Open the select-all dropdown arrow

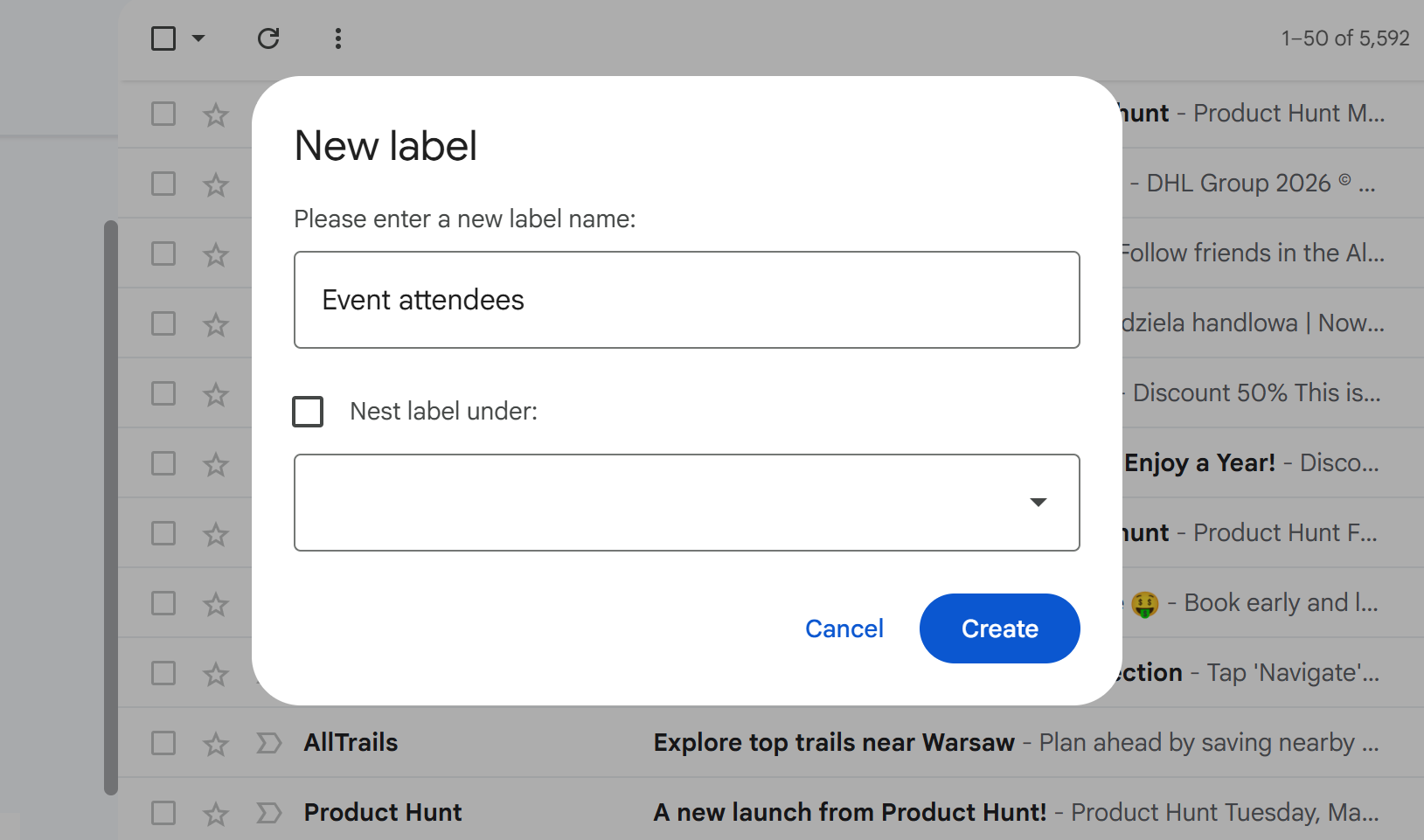tap(199, 38)
